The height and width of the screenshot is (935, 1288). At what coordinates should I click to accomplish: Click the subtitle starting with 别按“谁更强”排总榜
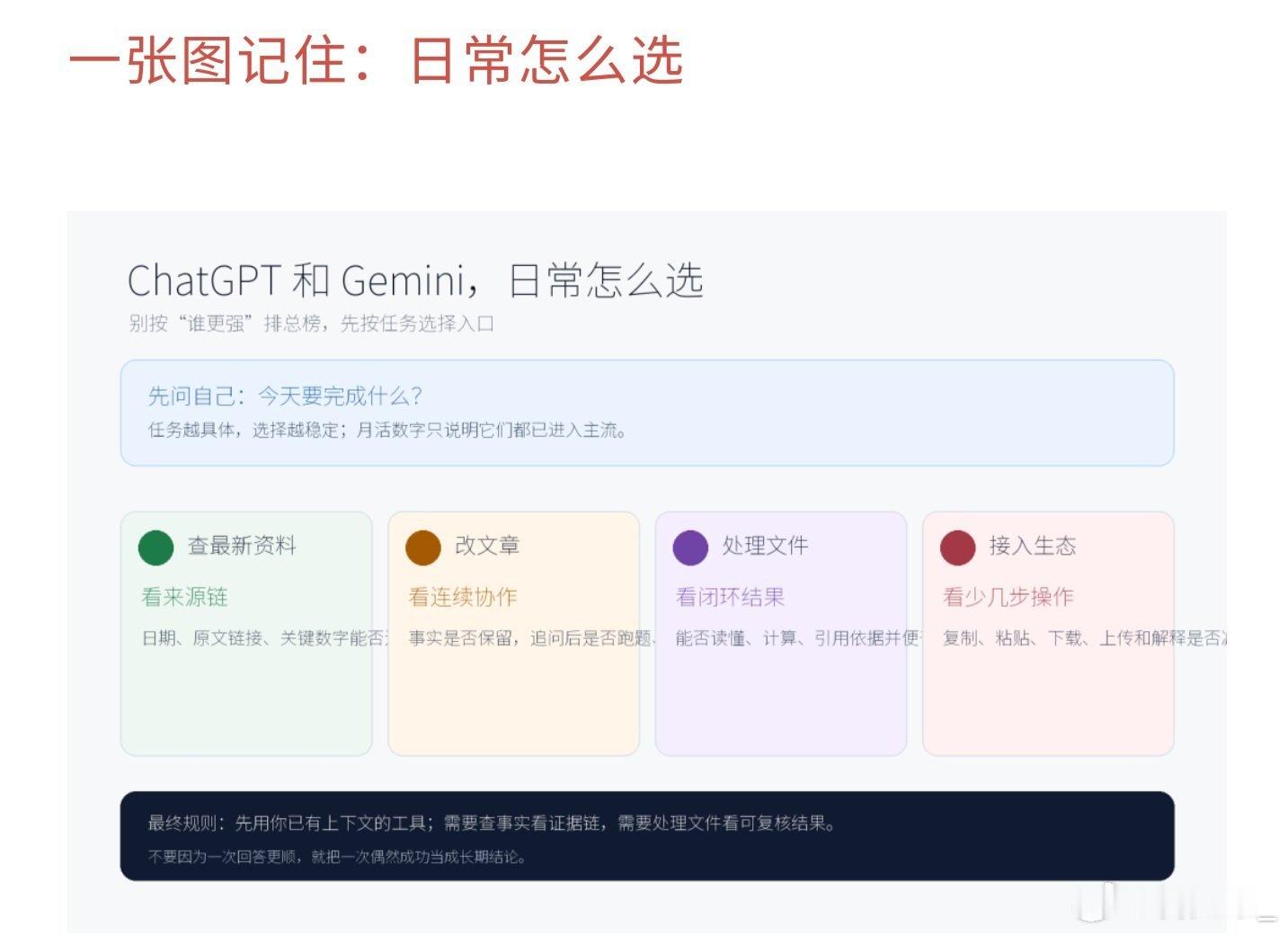(312, 324)
